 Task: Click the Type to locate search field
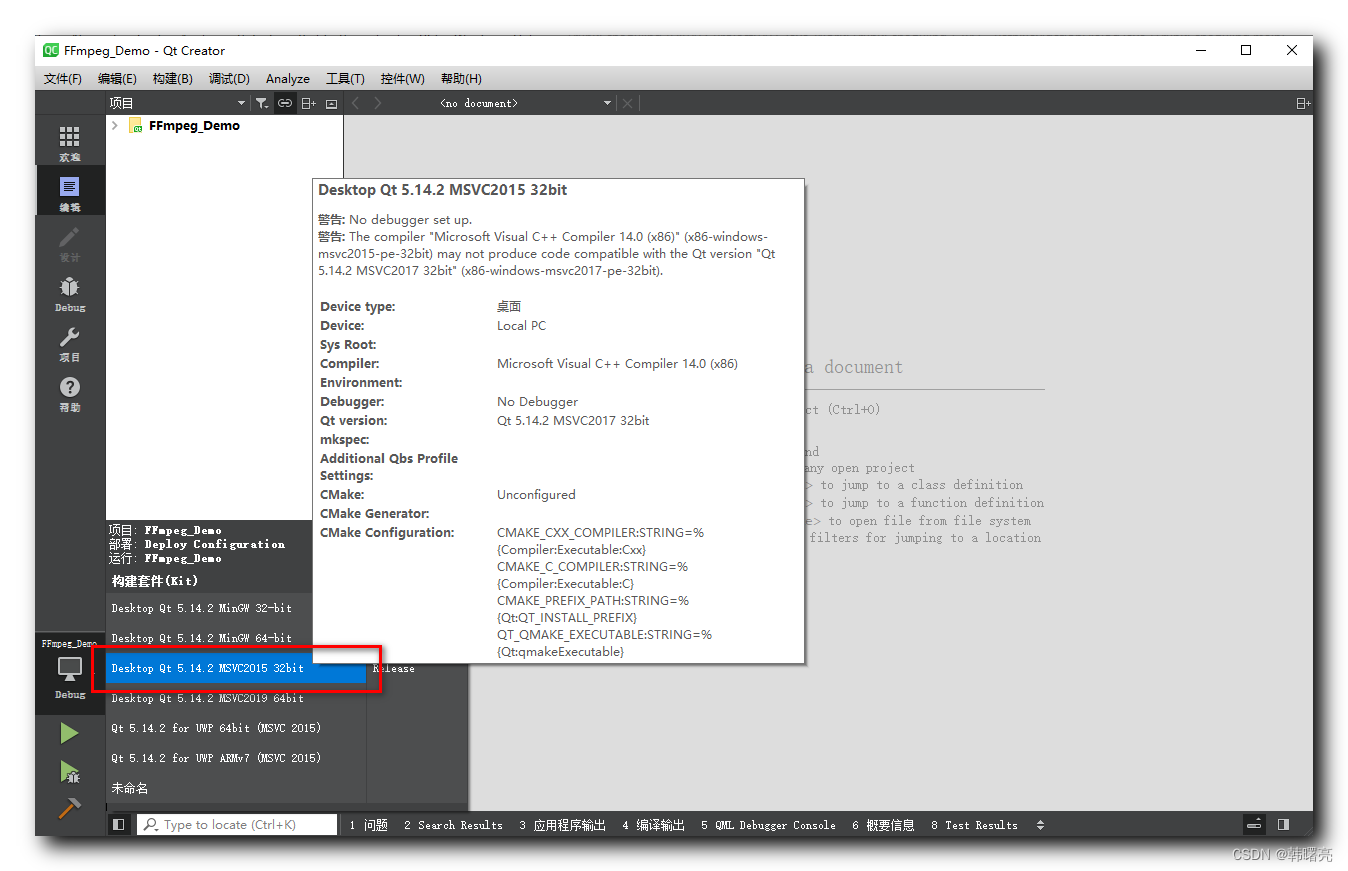pyautogui.click(x=237, y=824)
